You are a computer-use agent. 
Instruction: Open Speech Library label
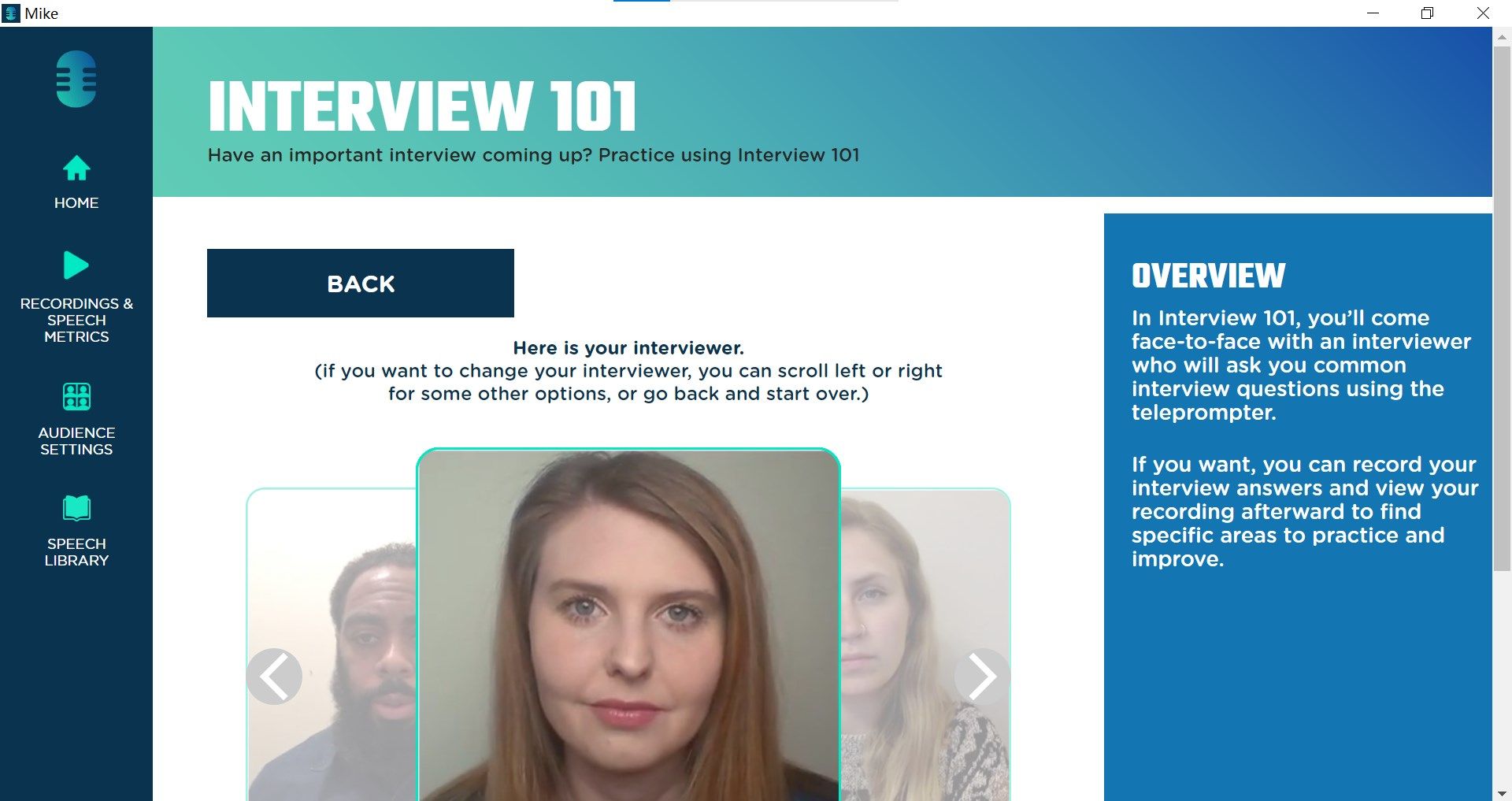[x=76, y=552]
